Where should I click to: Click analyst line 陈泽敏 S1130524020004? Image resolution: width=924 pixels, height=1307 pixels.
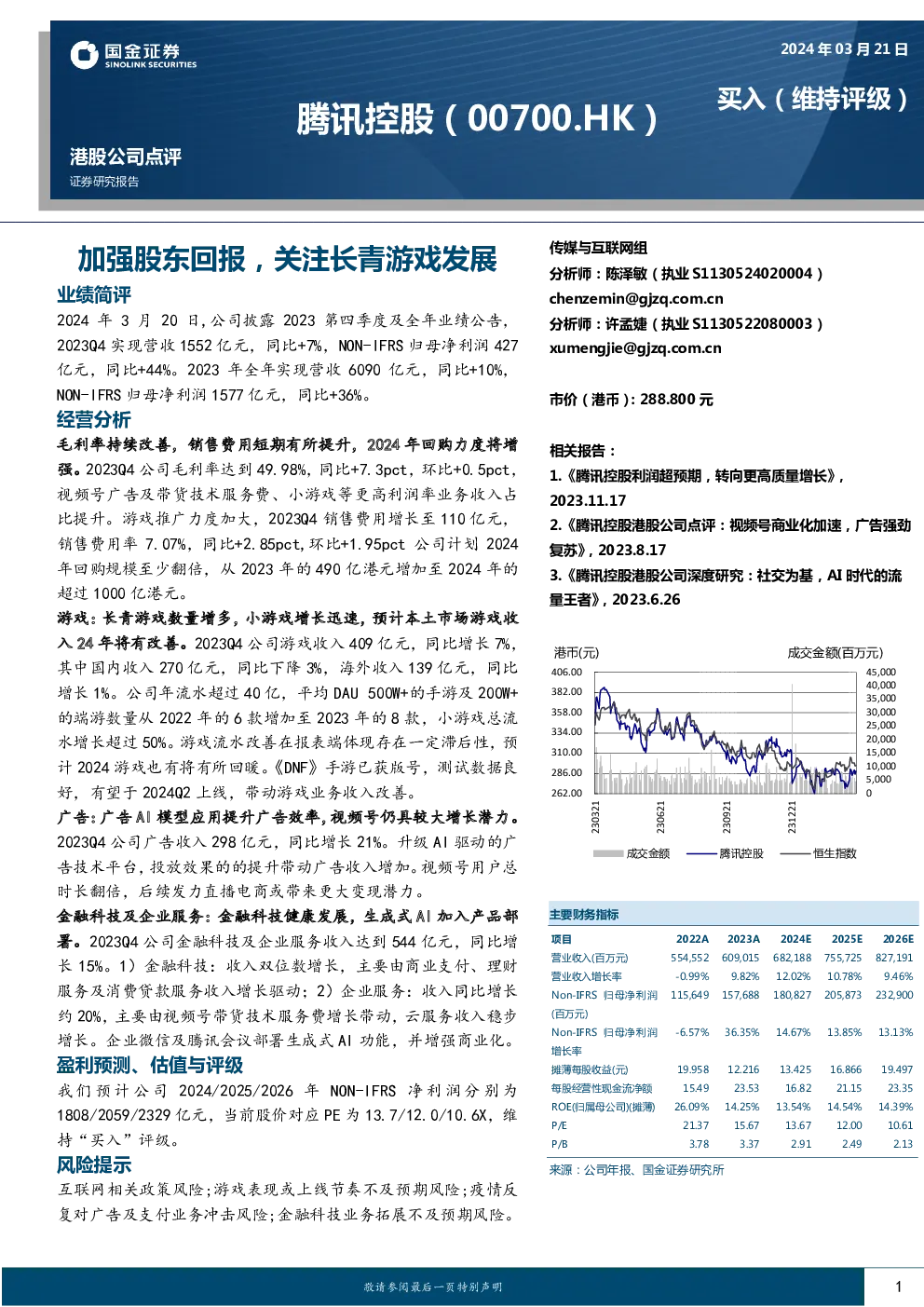(x=687, y=273)
